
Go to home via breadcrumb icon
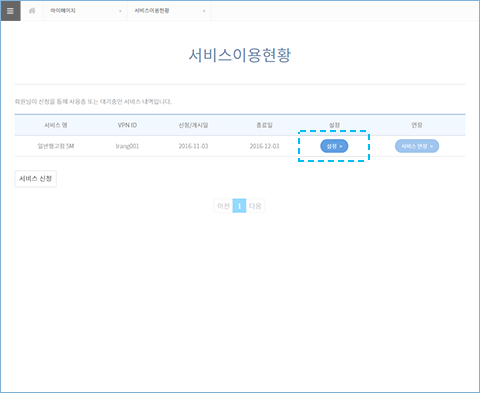pos(32,11)
